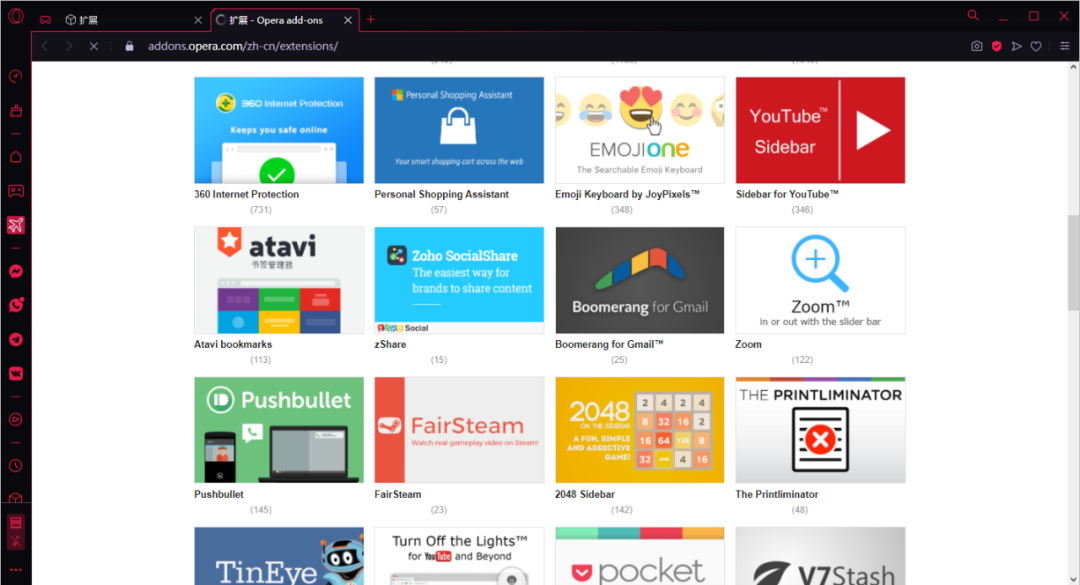
Task: Open 2048 Sidebar name link
Action: coord(585,495)
